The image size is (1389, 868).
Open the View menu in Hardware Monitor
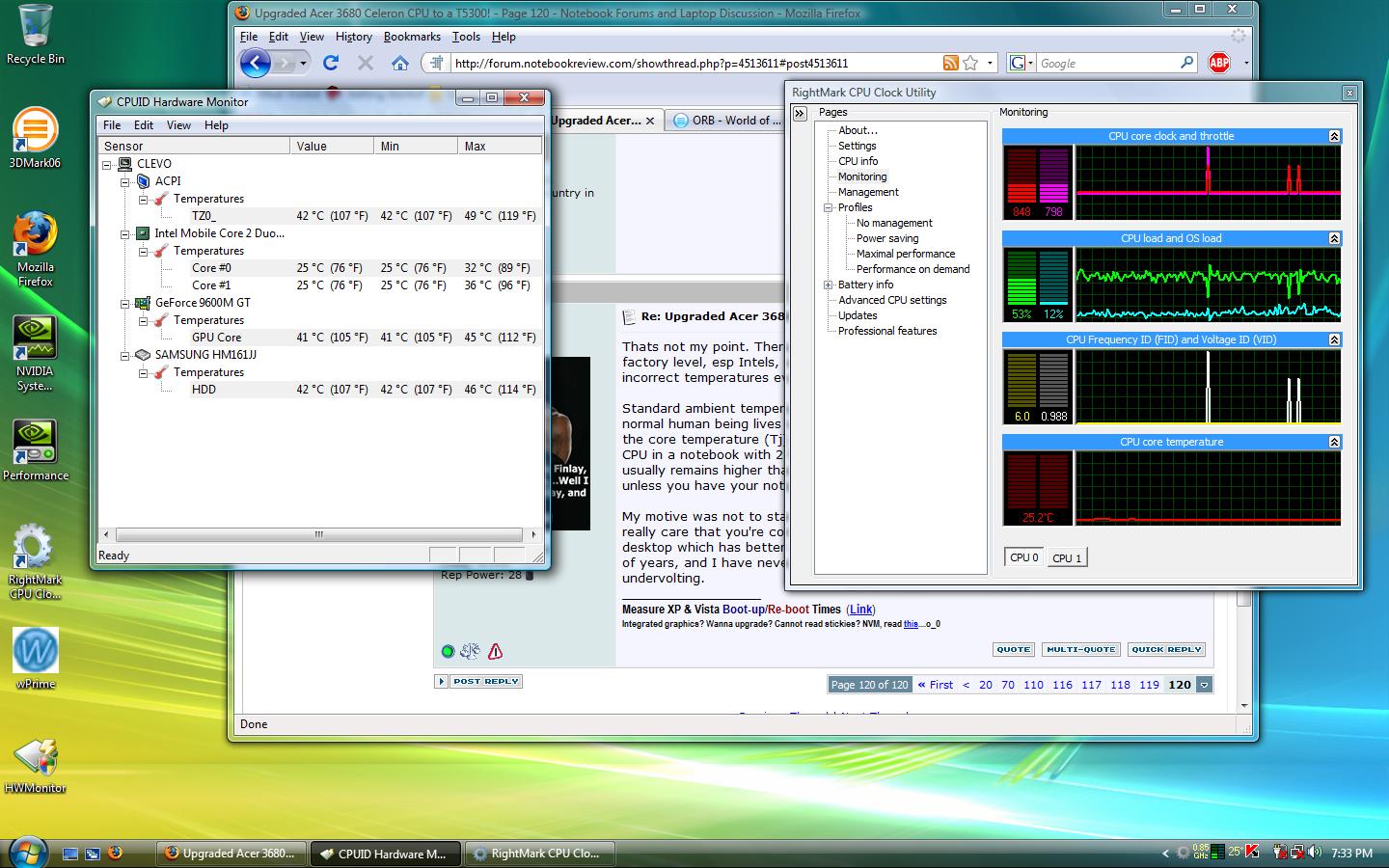point(178,125)
